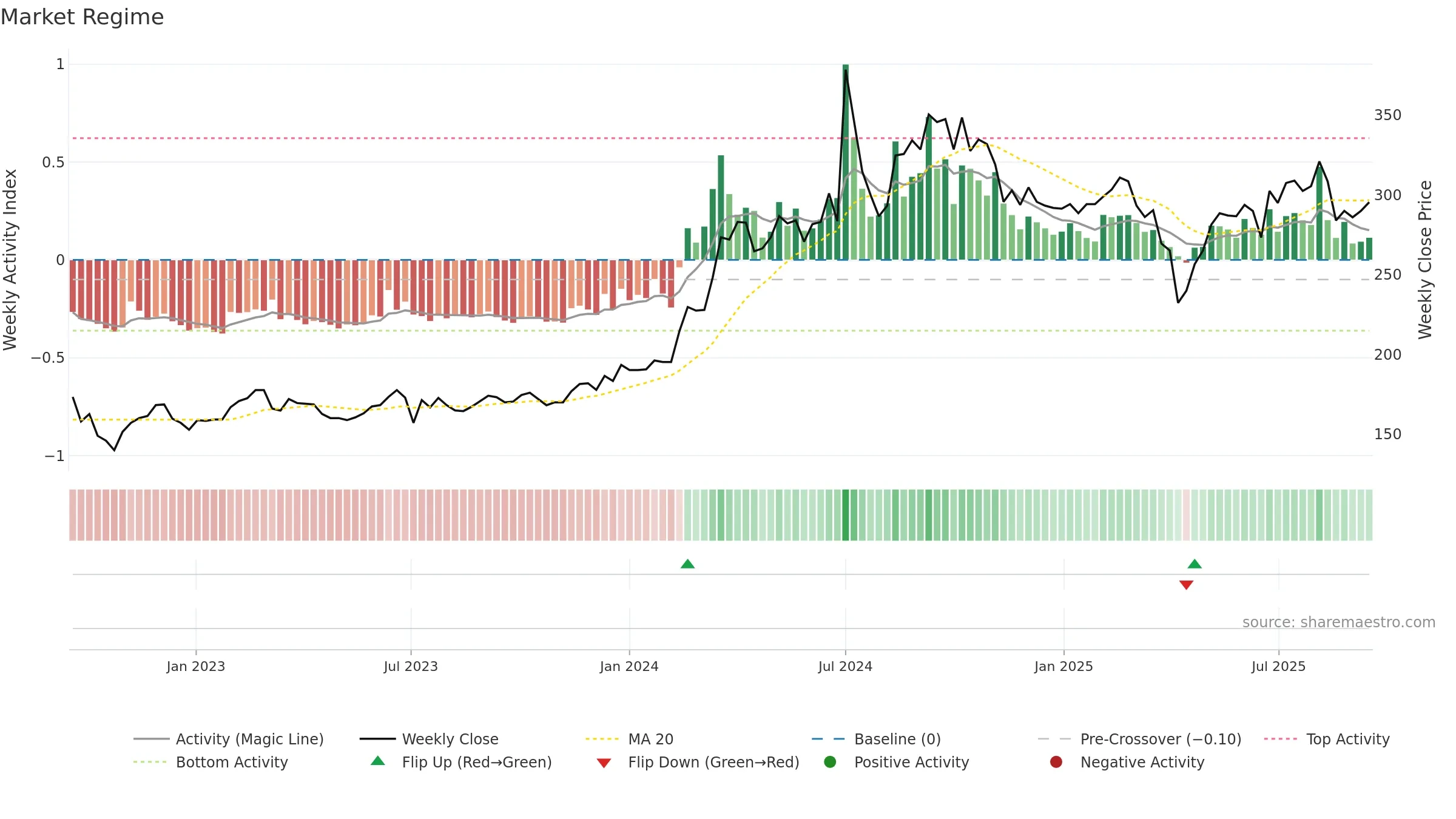Toggle the Baseline (0) legend entry
Image resolution: width=1456 pixels, height=819 pixels.
point(876,739)
